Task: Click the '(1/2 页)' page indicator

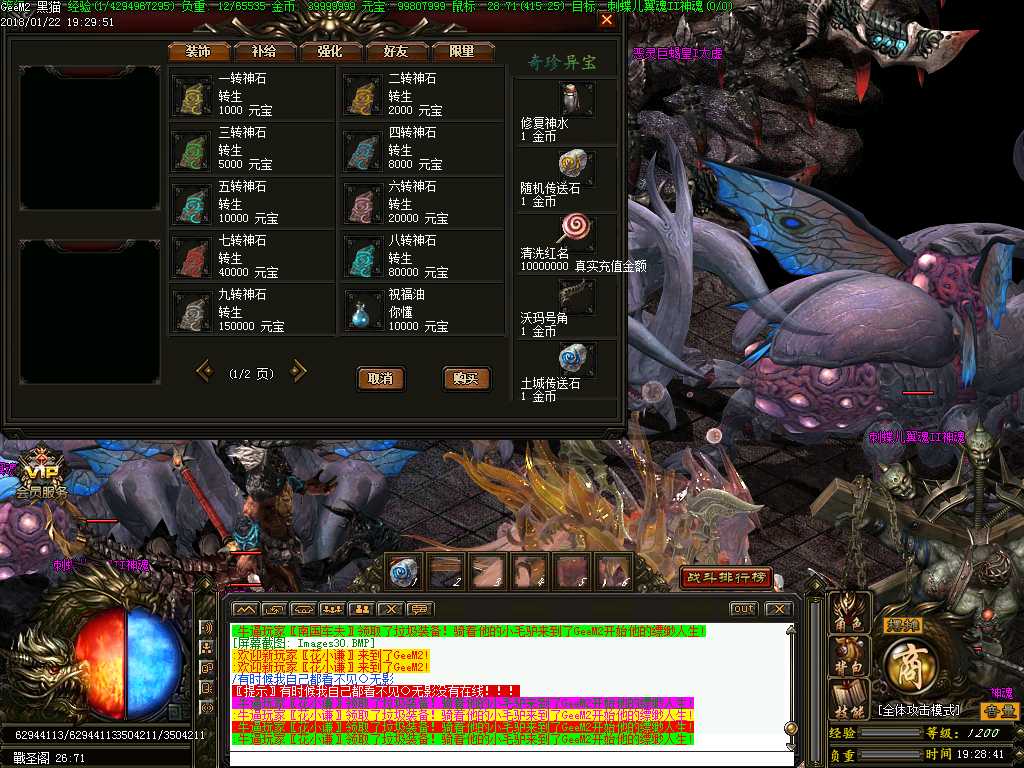Action: [x=251, y=374]
